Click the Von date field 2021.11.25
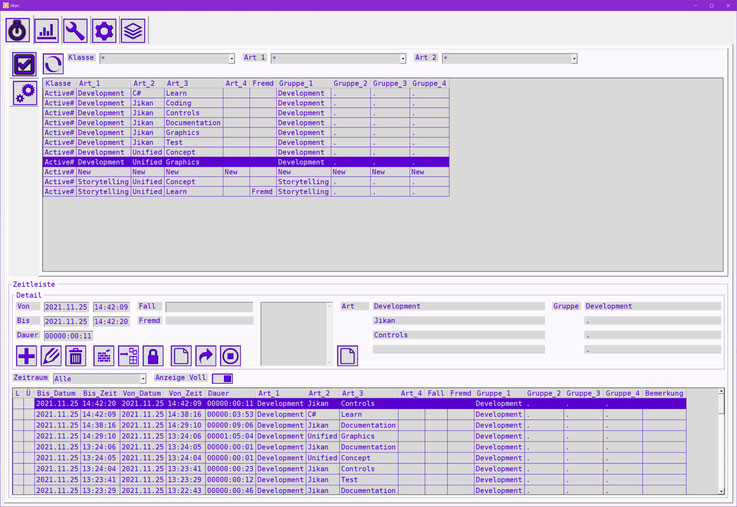The height and width of the screenshot is (507, 737). (x=66, y=307)
